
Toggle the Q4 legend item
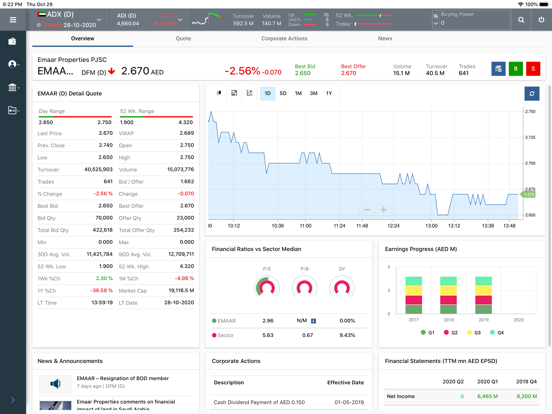(x=497, y=332)
